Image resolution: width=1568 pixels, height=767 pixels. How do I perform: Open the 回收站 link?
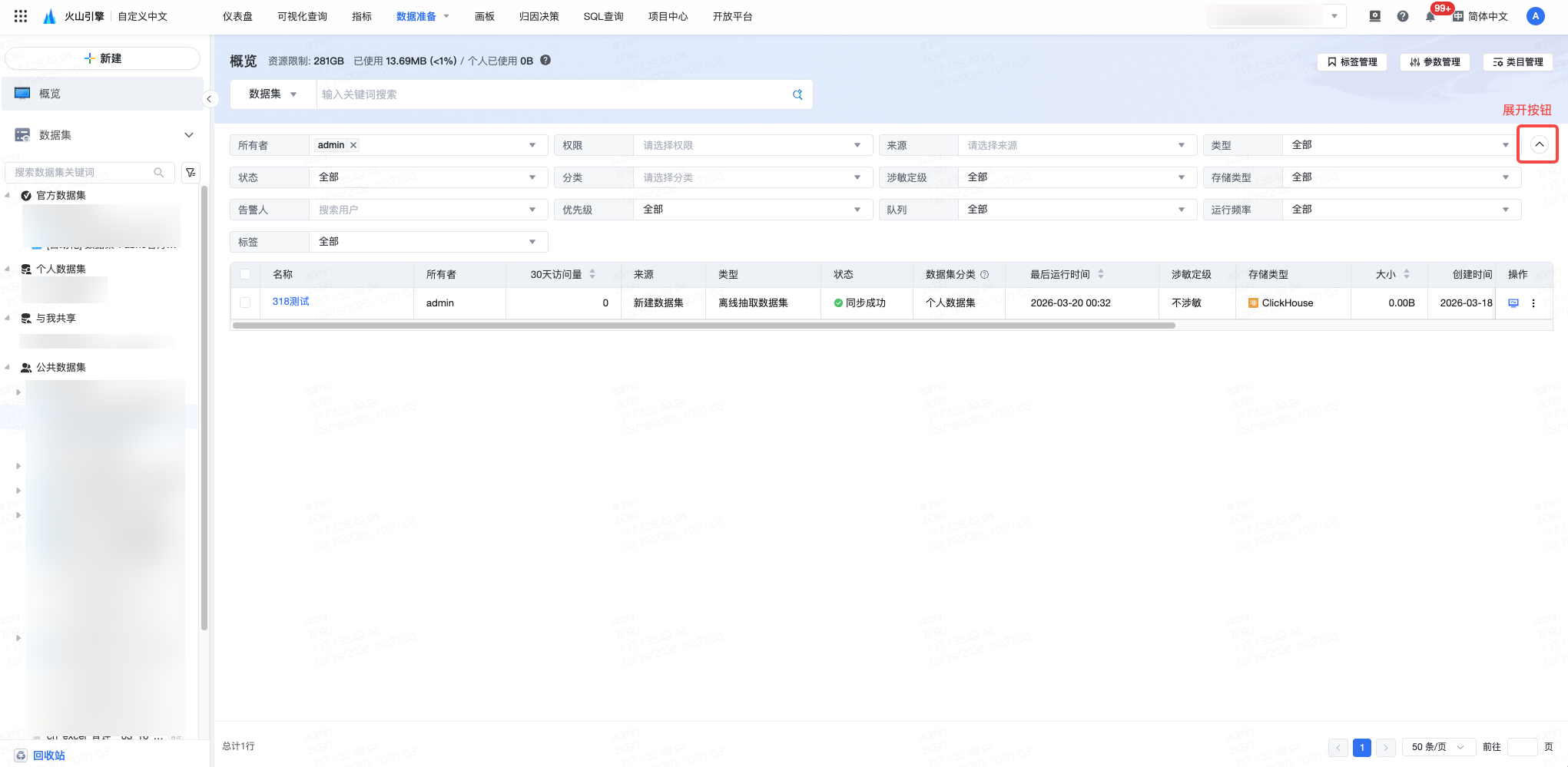(49, 755)
